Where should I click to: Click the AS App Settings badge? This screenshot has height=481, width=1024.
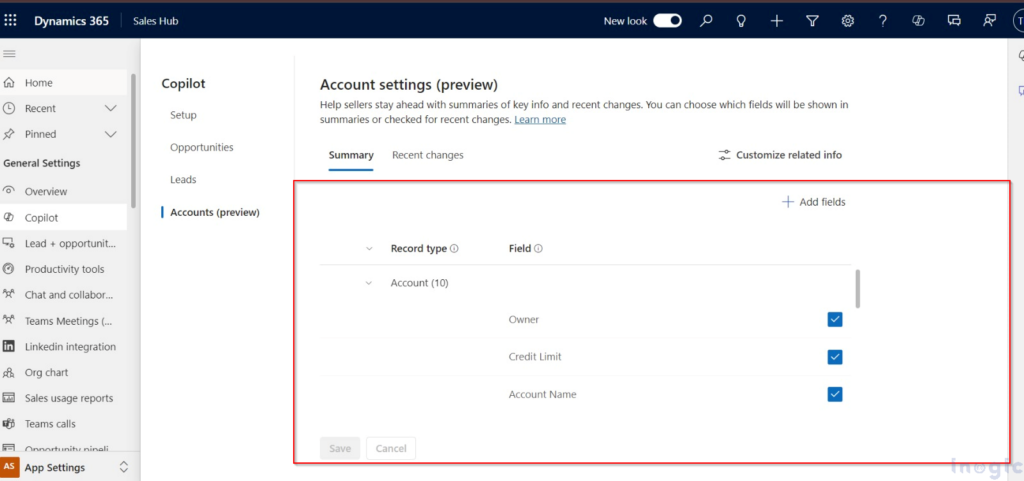pos(10,467)
